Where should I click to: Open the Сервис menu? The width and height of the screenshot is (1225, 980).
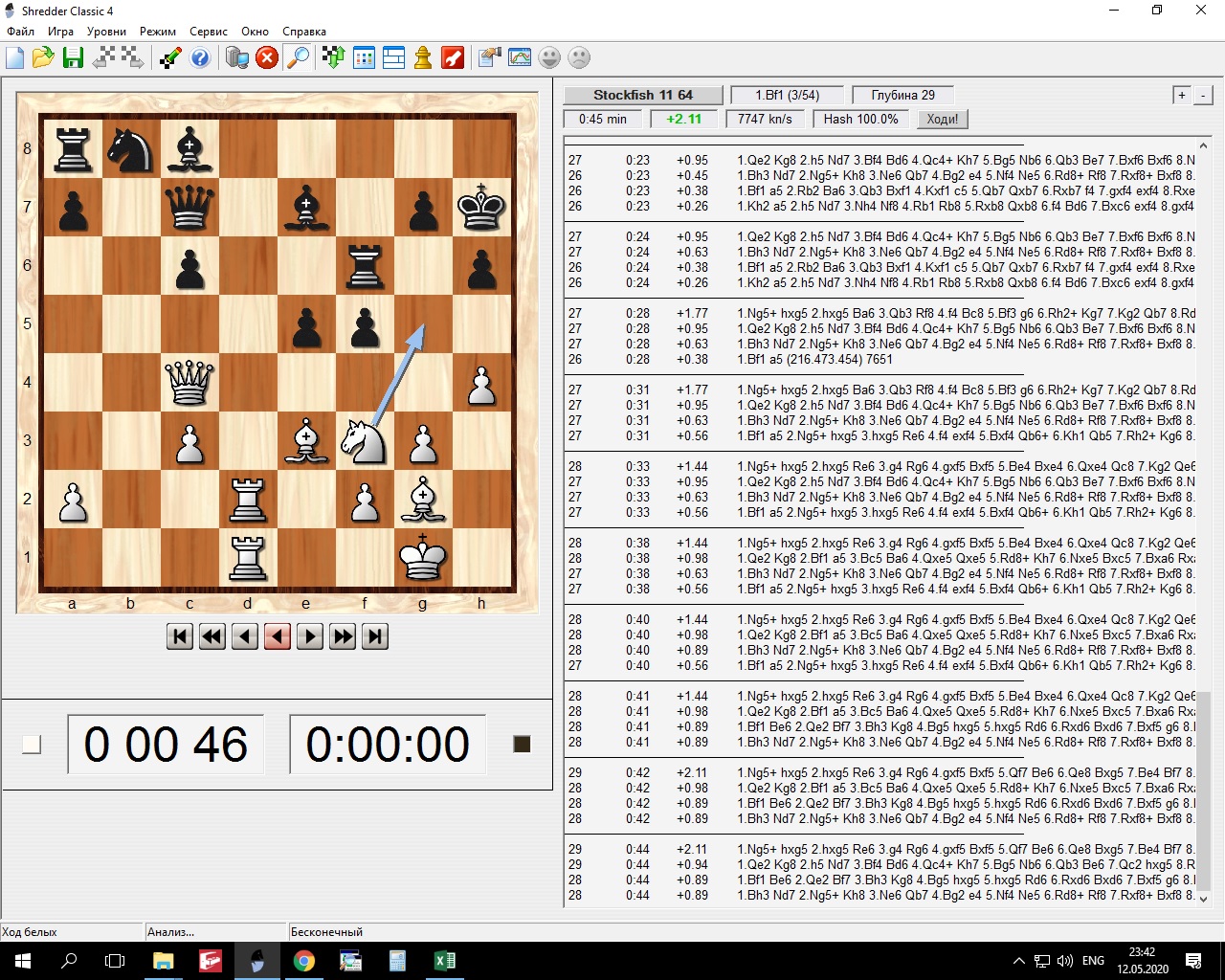(209, 32)
